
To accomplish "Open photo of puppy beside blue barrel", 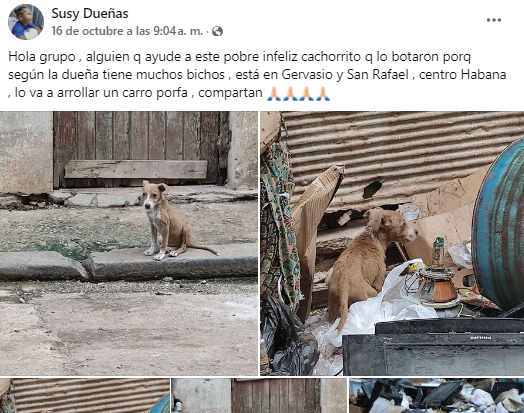I will (x=392, y=243).
